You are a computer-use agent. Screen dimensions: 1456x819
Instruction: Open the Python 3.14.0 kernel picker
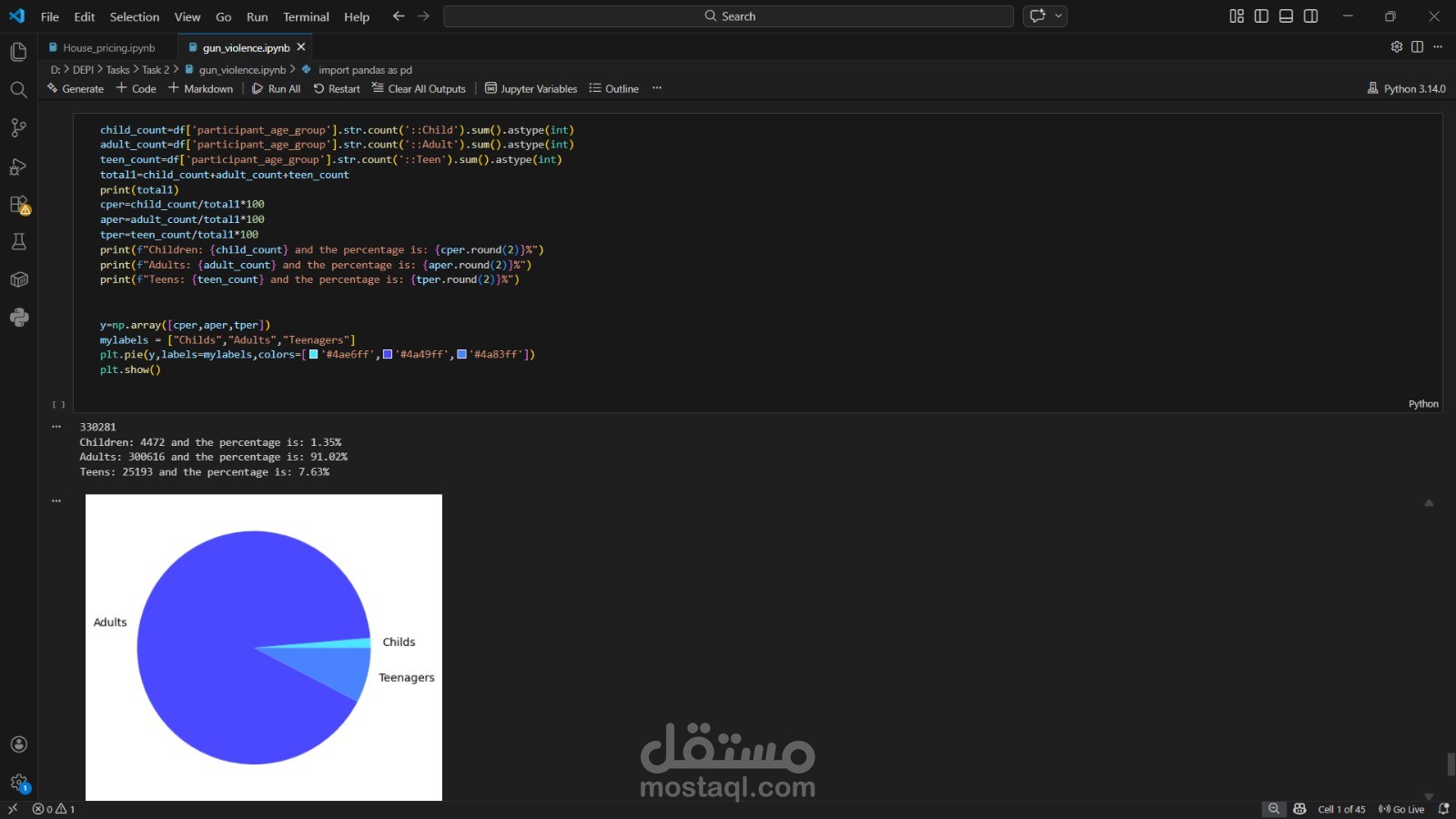click(x=1406, y=88)
